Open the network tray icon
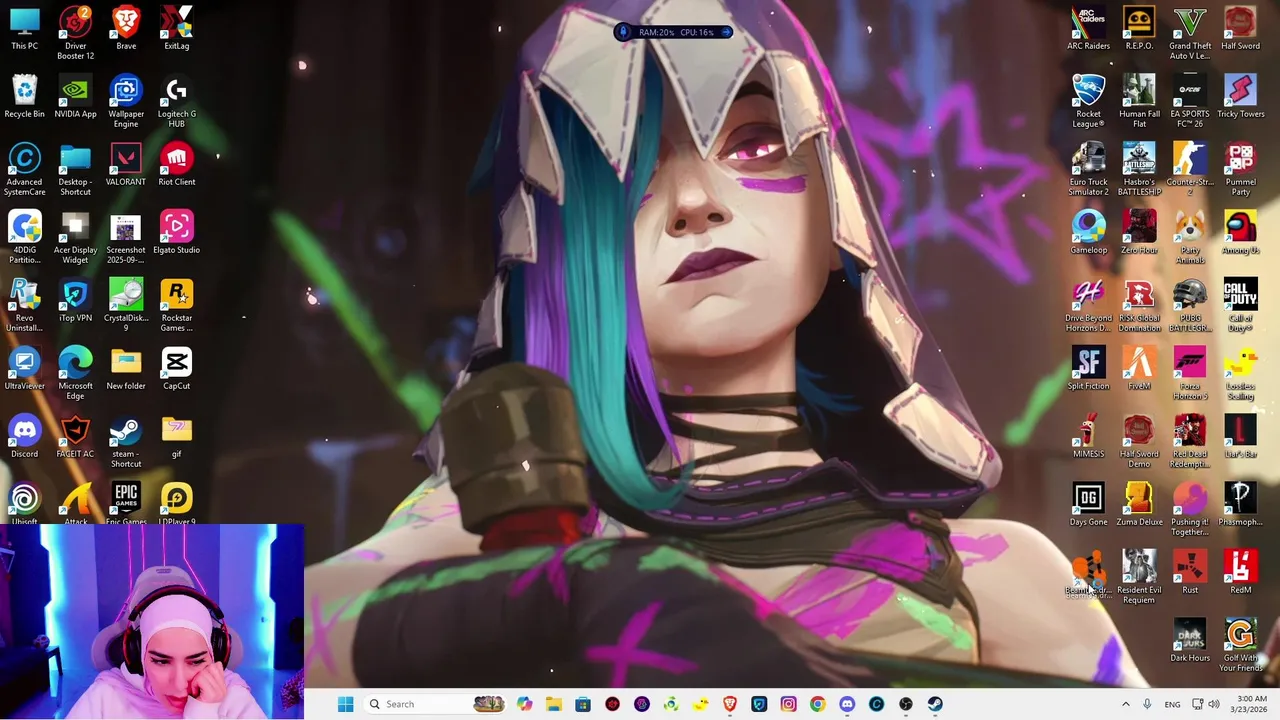Viewport: 1280px width, 720px height. tap(1197, 704)
